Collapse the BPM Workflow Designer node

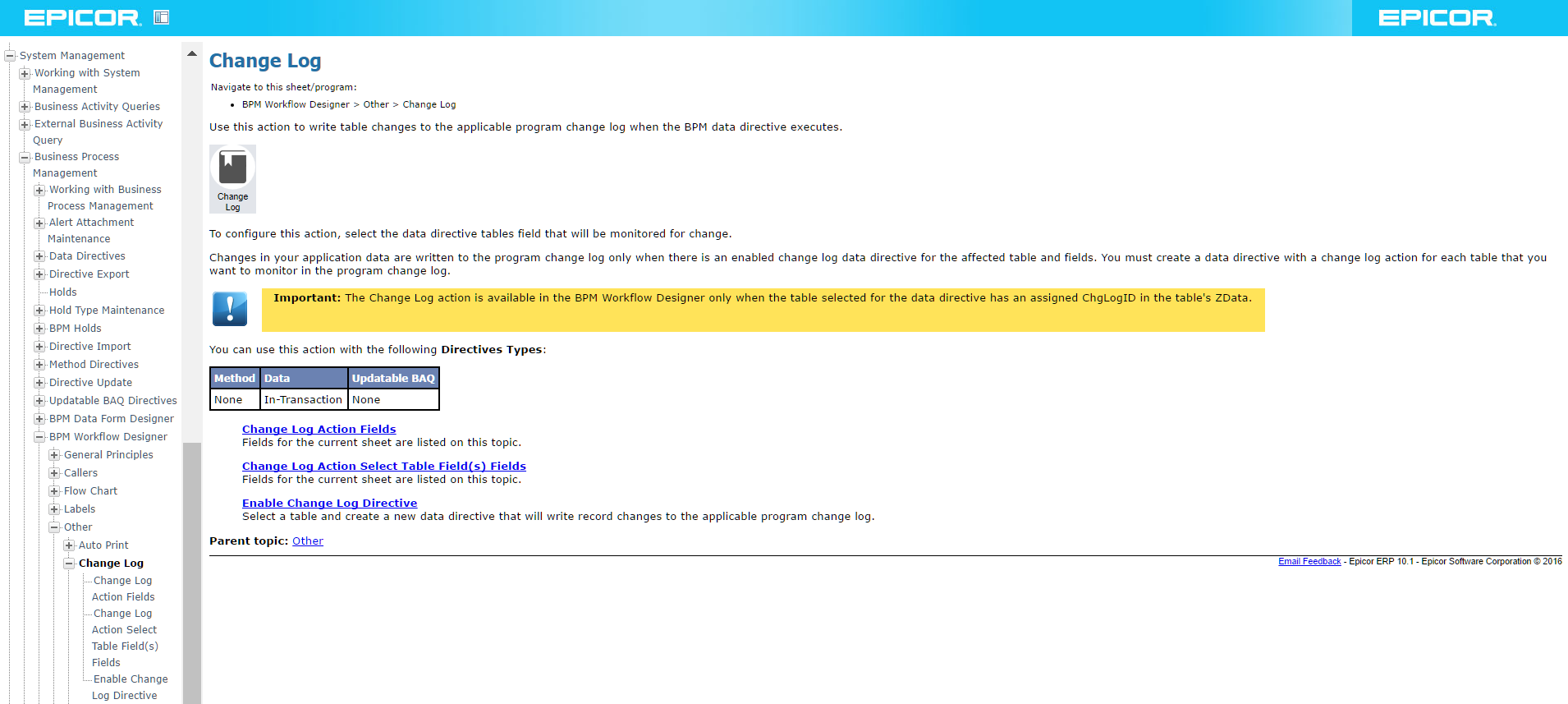[40, 437]
